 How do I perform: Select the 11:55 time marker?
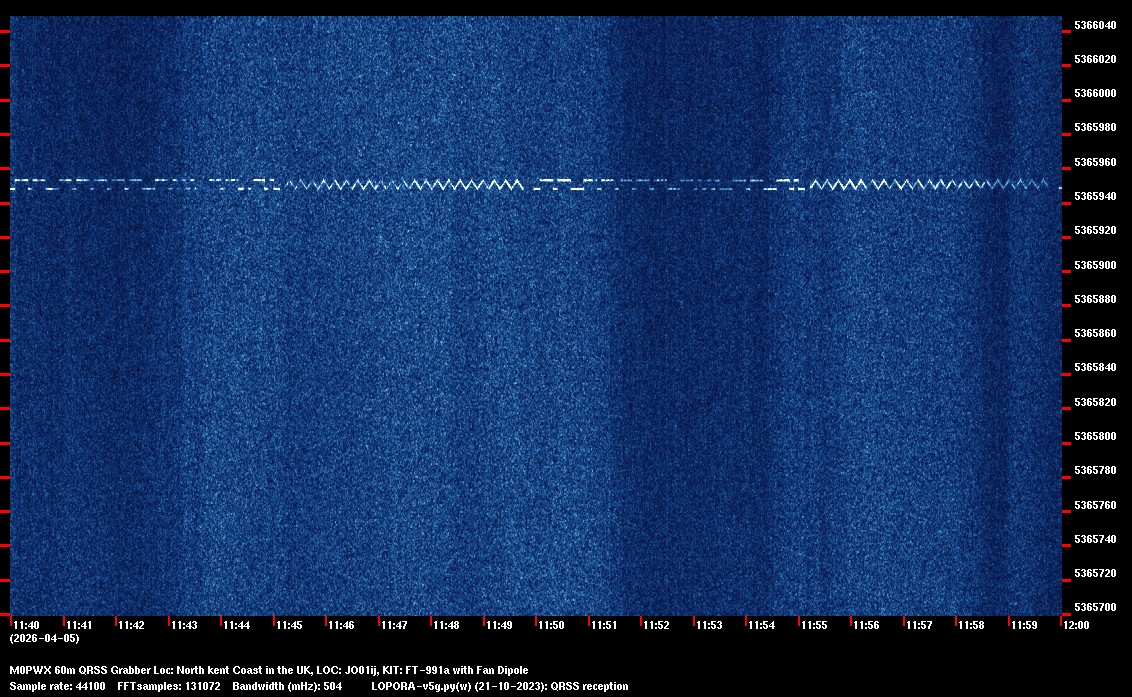[814, 625]
